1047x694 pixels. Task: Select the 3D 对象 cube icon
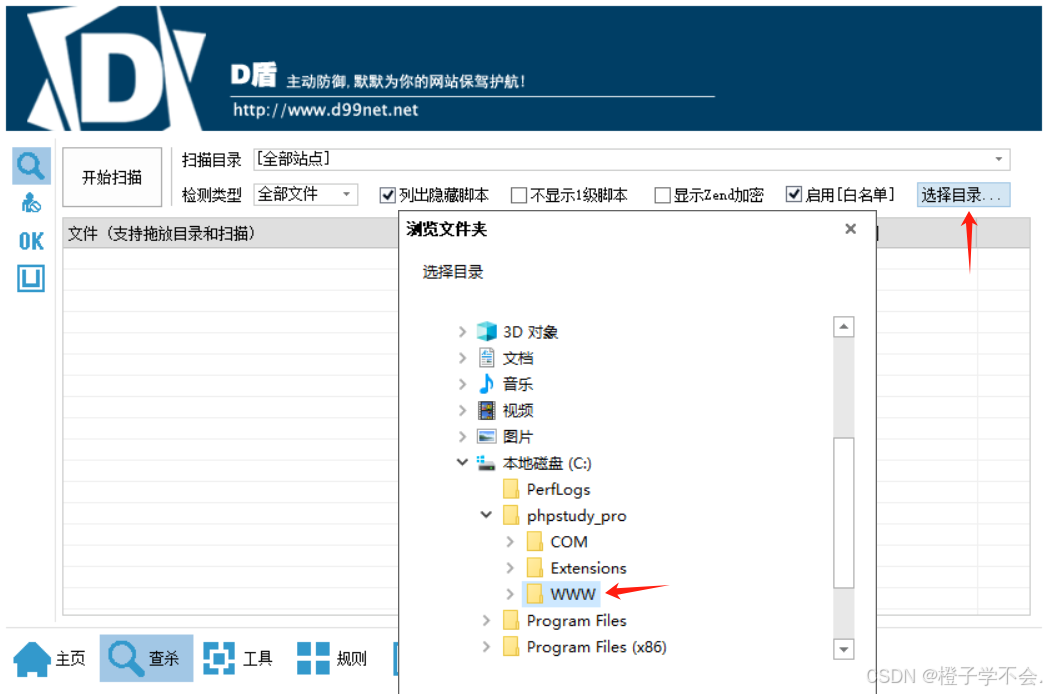487,331
